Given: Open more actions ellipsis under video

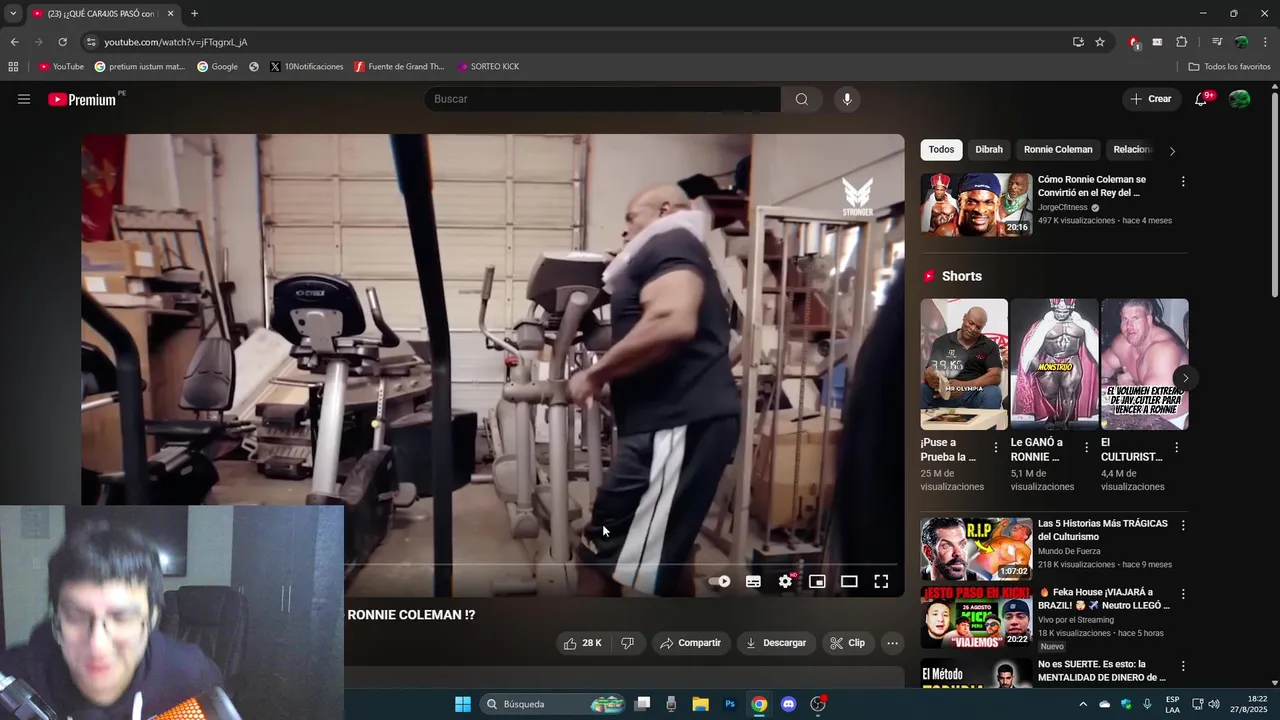Looking at the screenshot, I should (893, 643).
